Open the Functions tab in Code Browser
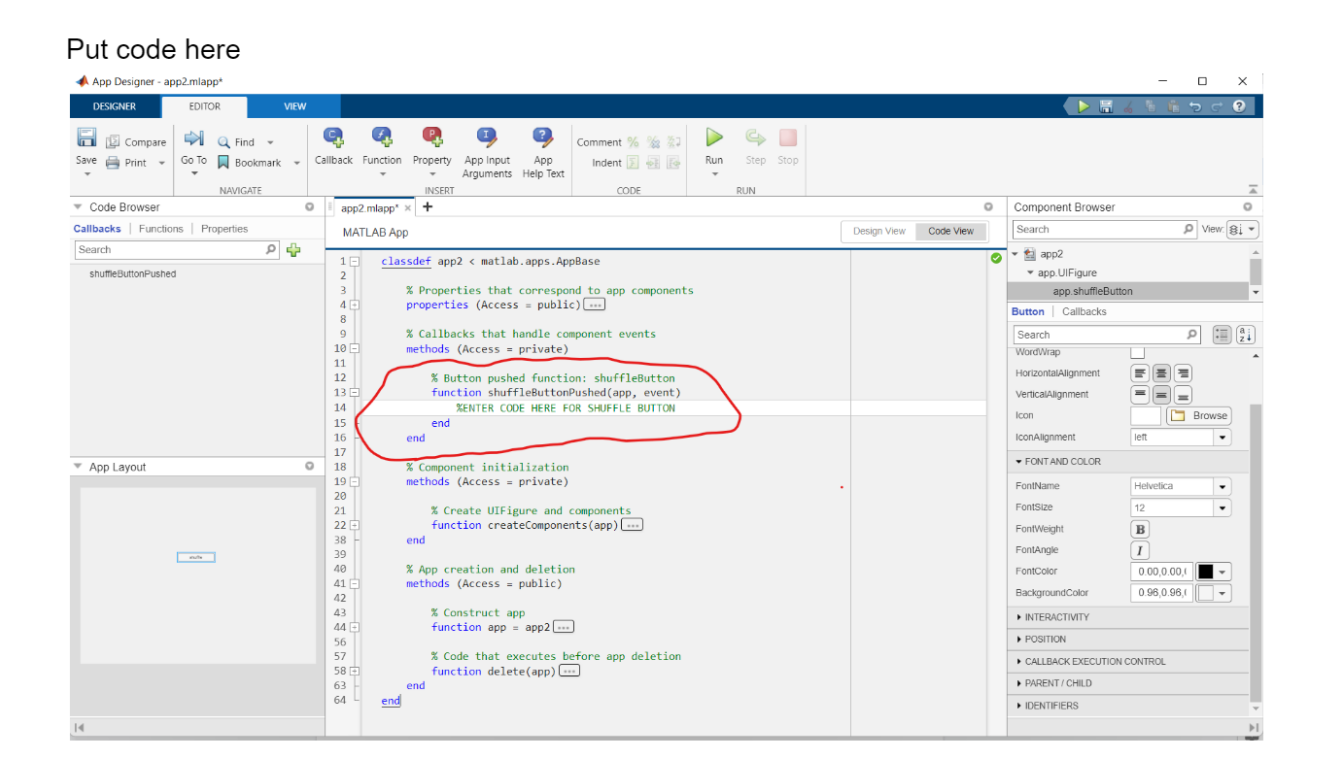 pyautogui.click(x=161, y=229)
